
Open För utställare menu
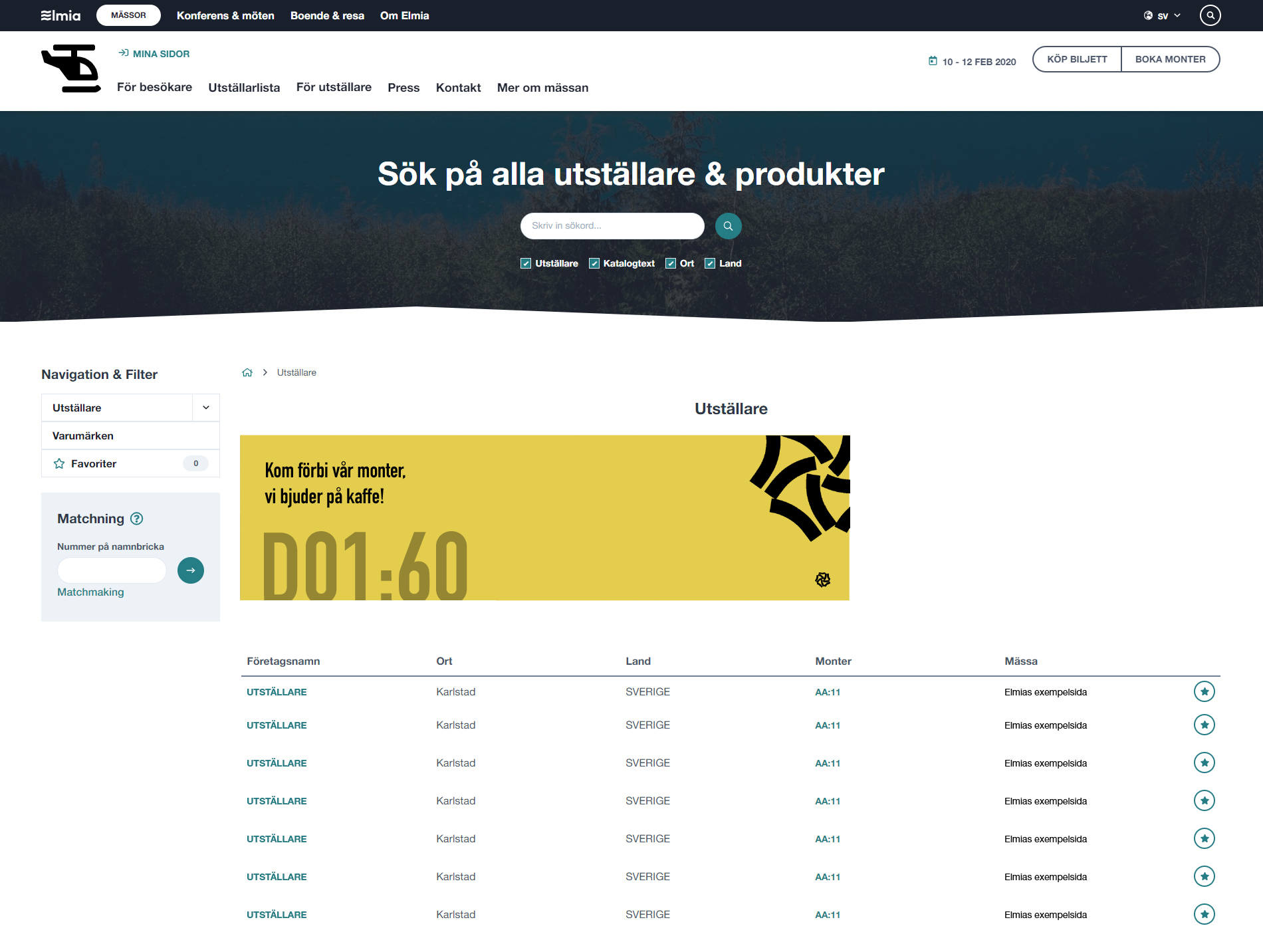(334, 87)
